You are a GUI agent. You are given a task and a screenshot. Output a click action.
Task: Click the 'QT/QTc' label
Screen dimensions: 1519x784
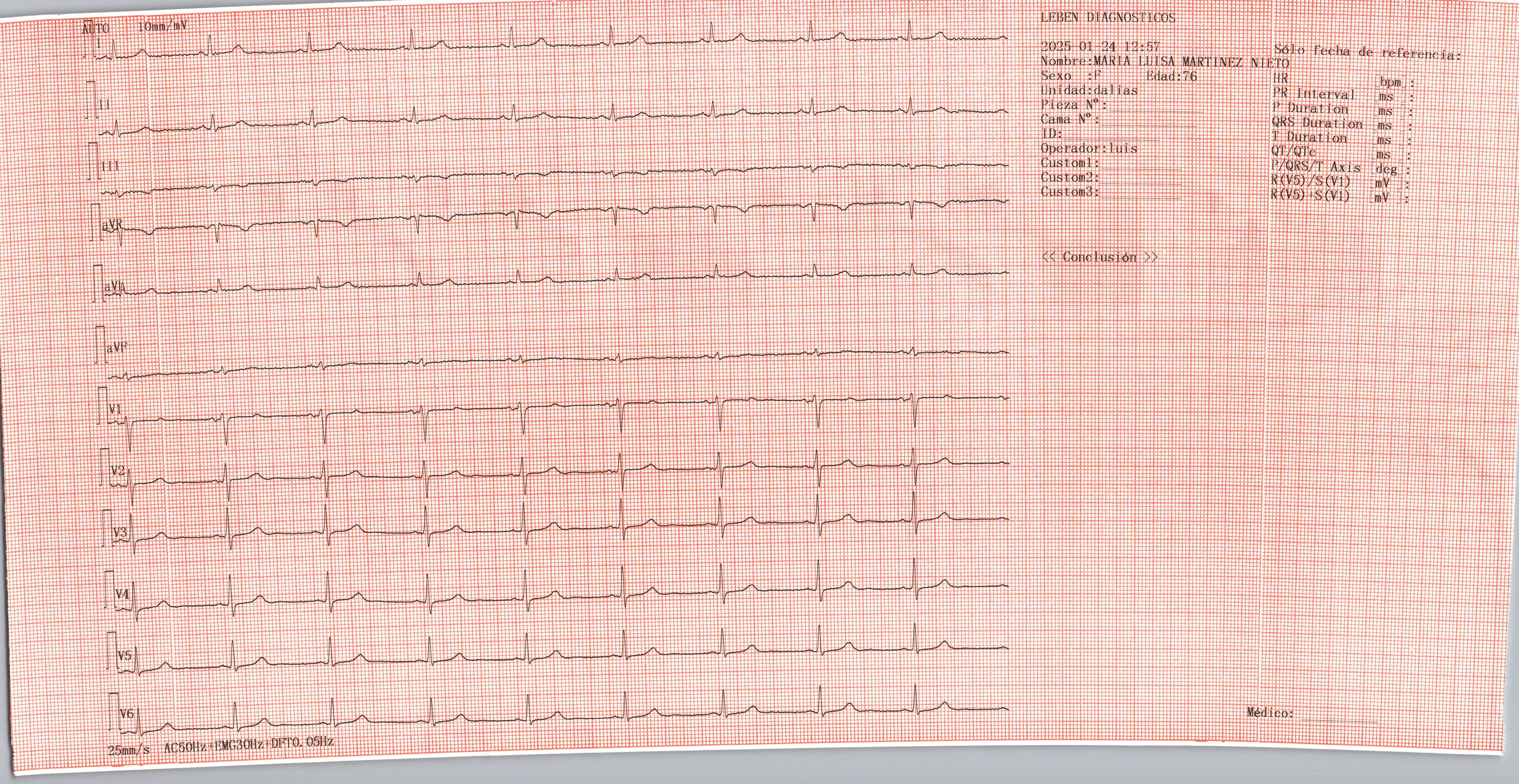point(1293,152)
